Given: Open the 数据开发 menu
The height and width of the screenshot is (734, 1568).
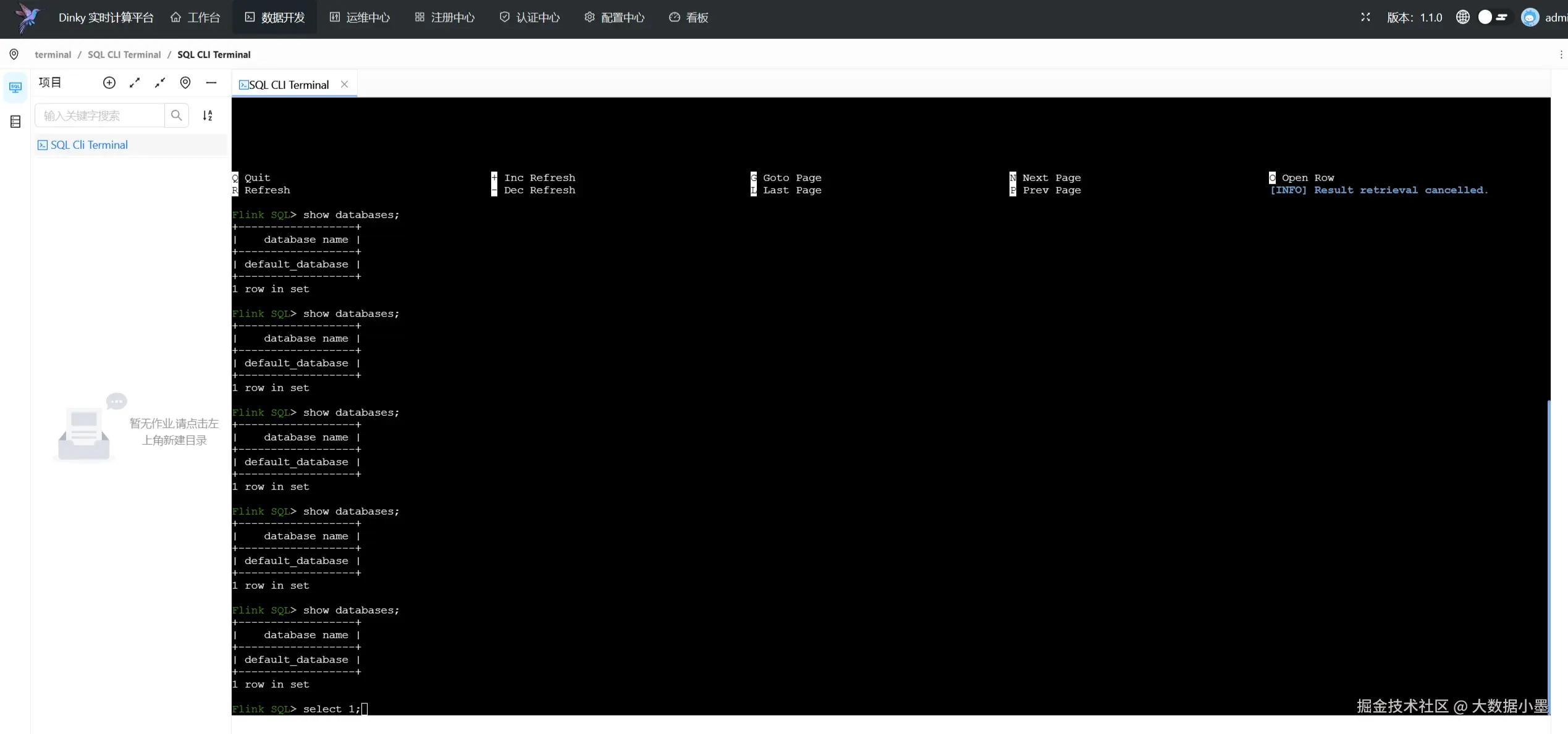Looking at the screenshot, I should (x=275, y=17).
